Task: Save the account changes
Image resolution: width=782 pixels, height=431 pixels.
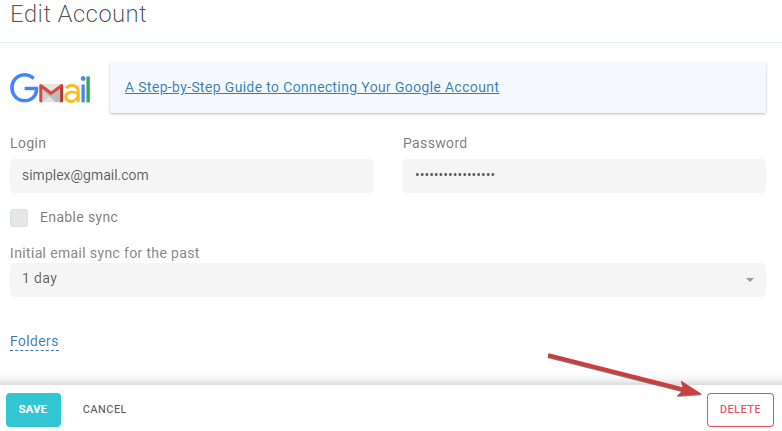Action: pos(33,410)
